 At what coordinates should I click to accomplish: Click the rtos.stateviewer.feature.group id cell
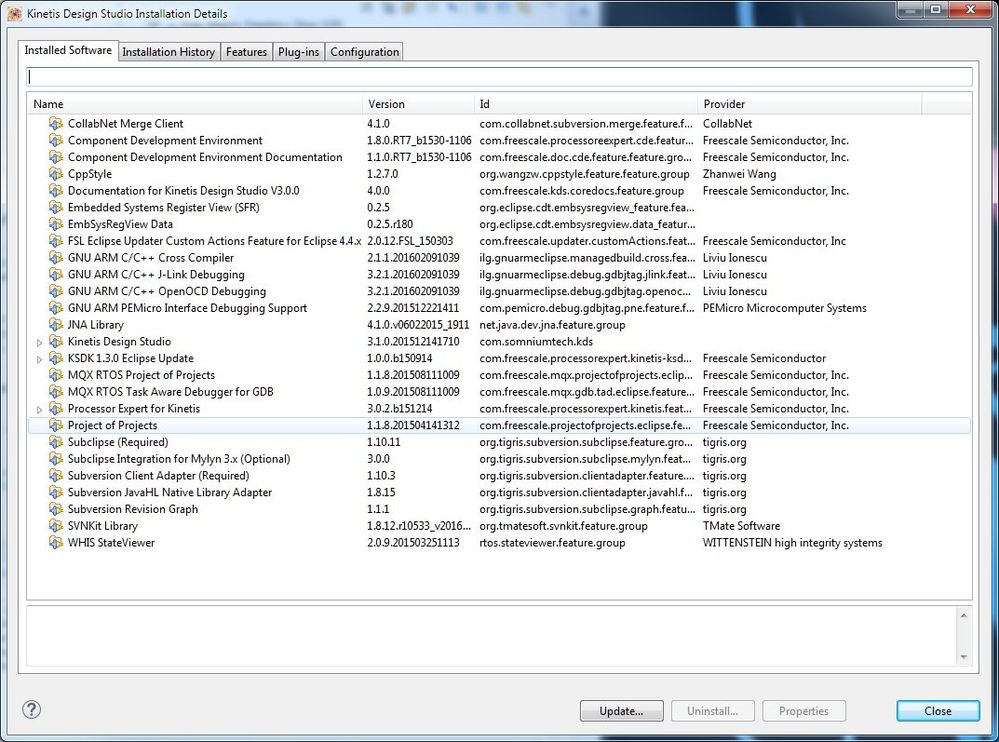552,543
